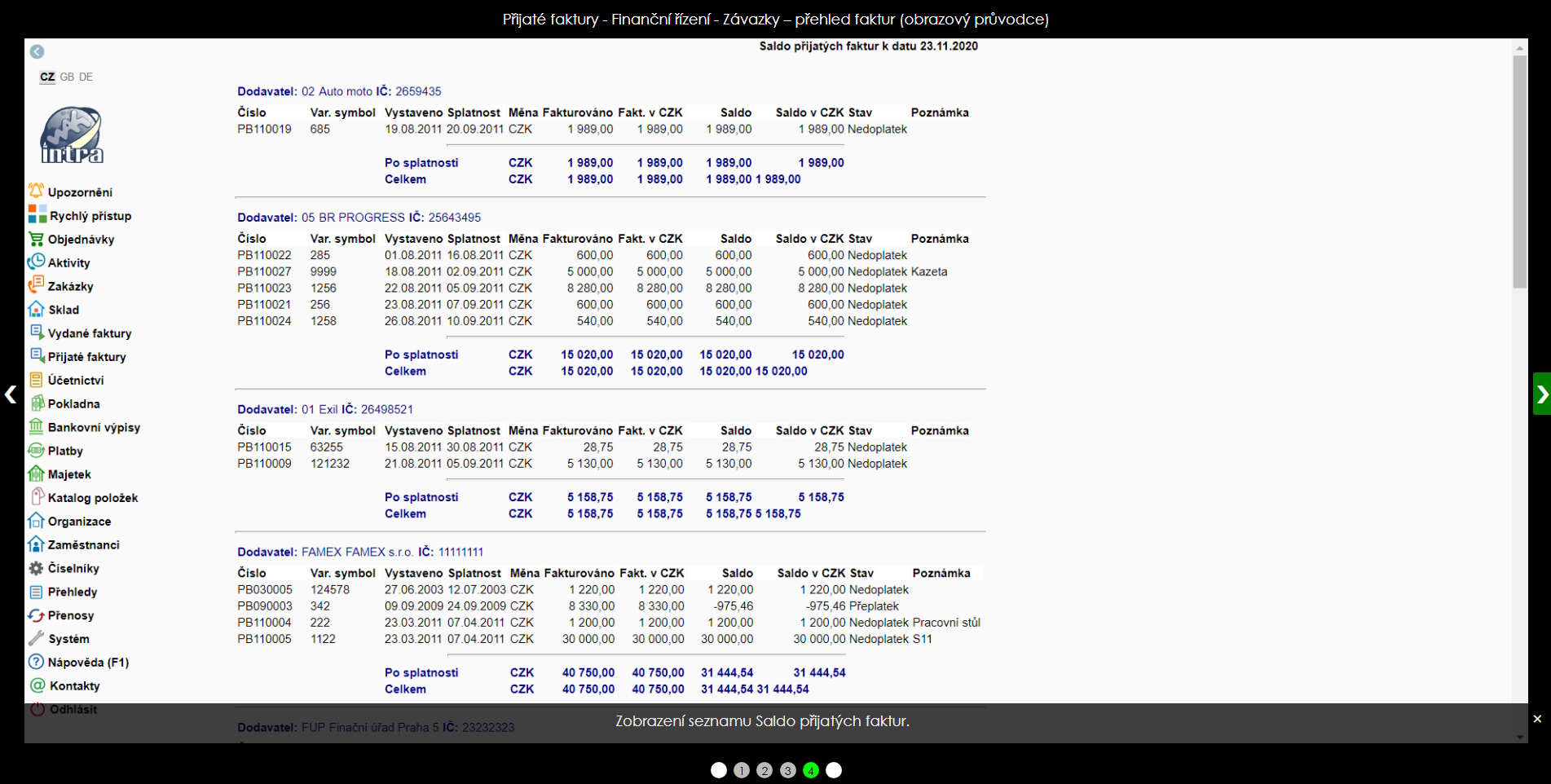The height and width of the screenshot is (784, 1551).
Task: Click the Upozornění bell icon
Action: point(36,191)
